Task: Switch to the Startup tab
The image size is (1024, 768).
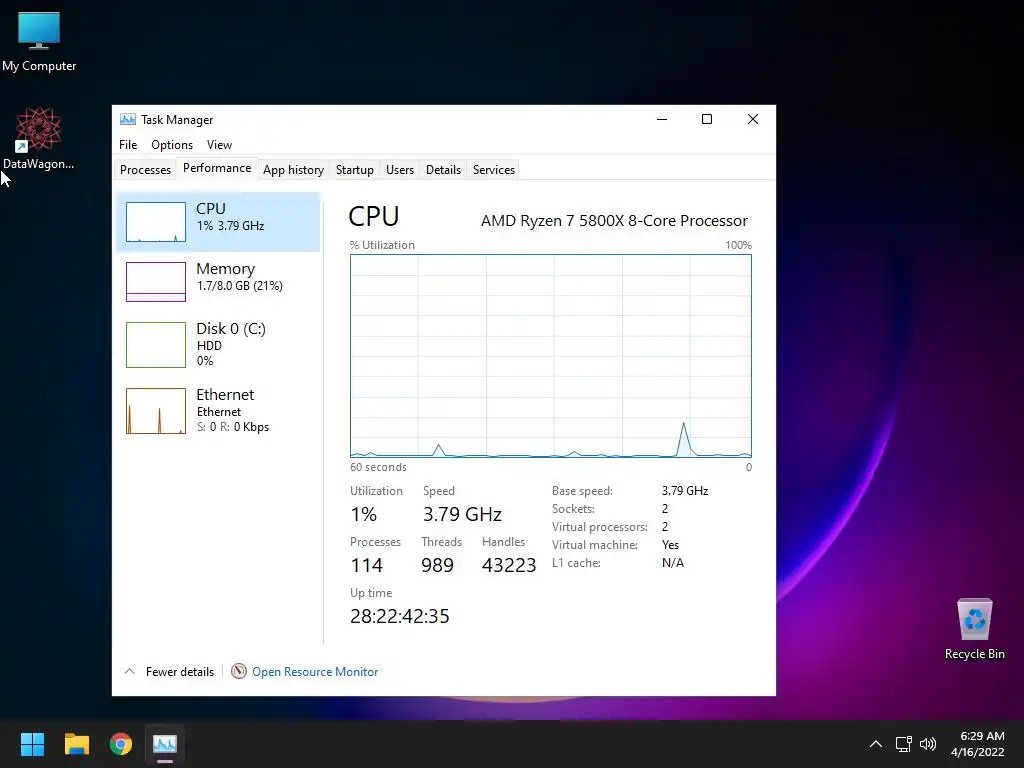Action: (x=355, y=170)
